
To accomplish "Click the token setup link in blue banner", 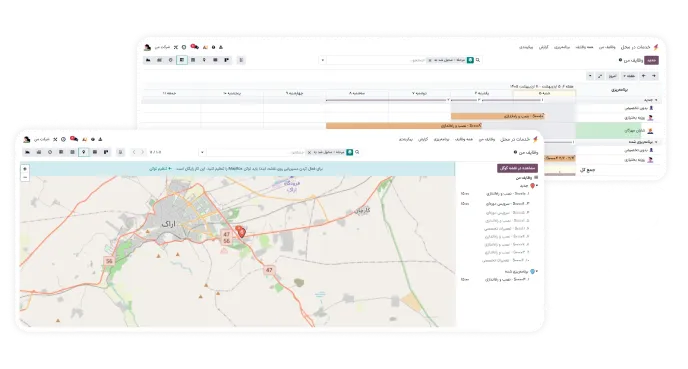I will click(x=161, y=168).
